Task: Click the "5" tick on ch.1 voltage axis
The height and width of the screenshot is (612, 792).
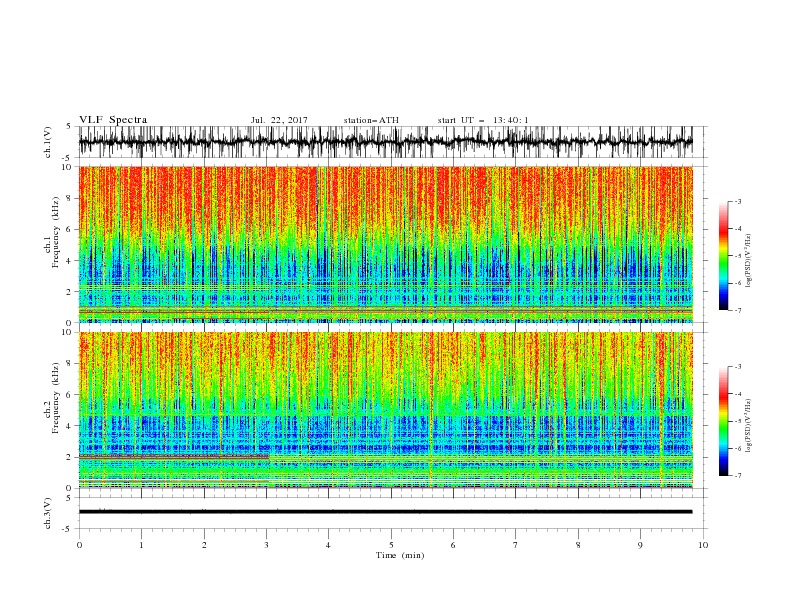Action: 70,127
